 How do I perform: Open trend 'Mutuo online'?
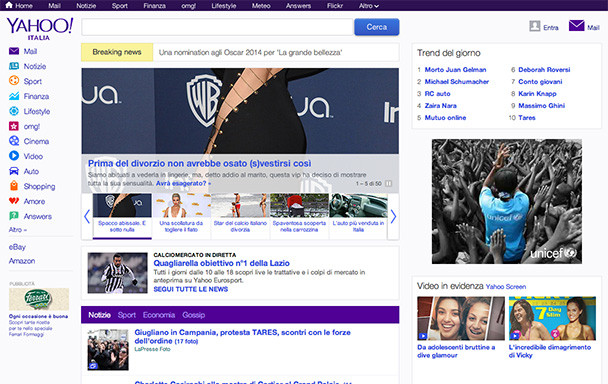click(x=445, y=118)
